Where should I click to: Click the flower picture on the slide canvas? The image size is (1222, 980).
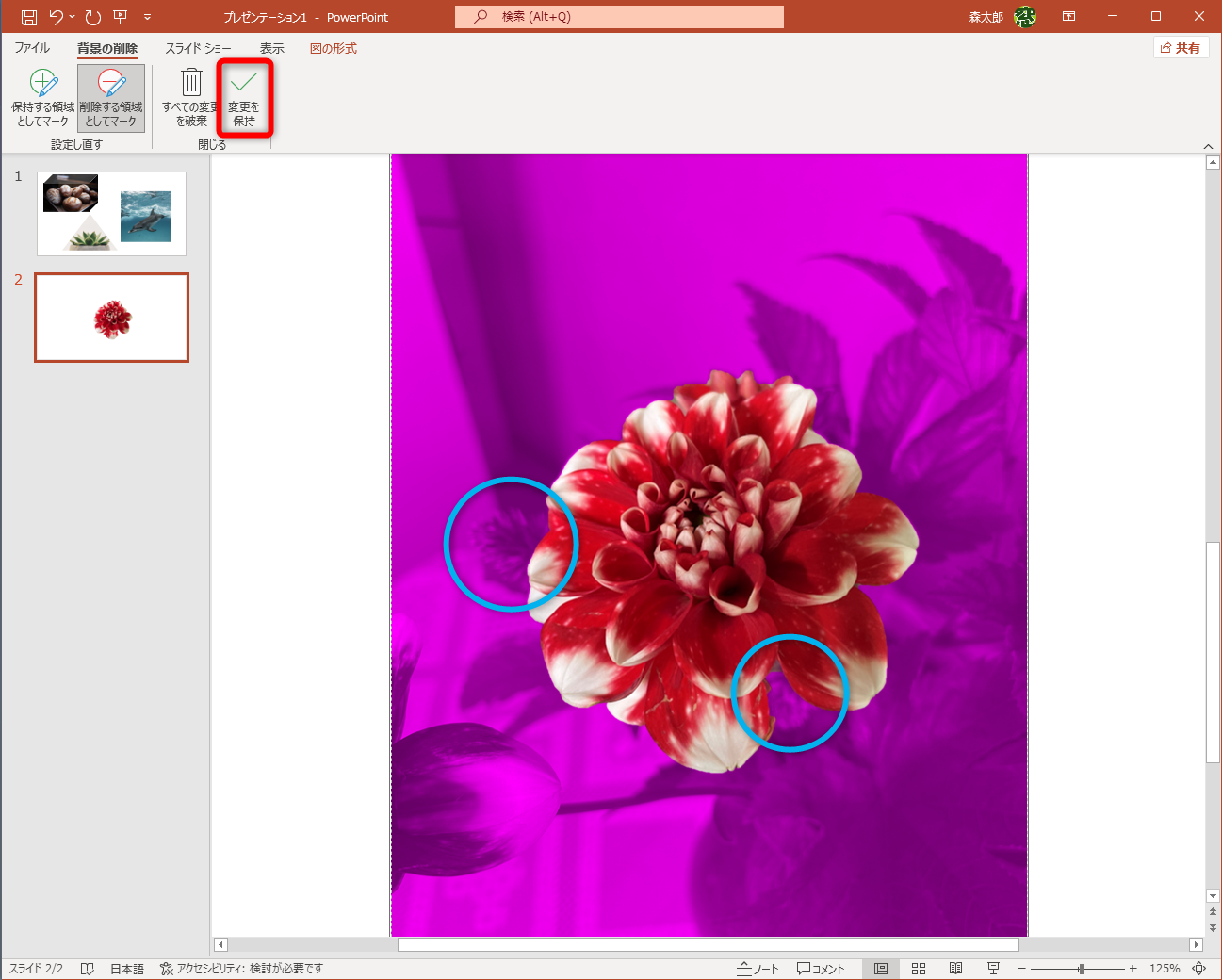coord(709,545)
